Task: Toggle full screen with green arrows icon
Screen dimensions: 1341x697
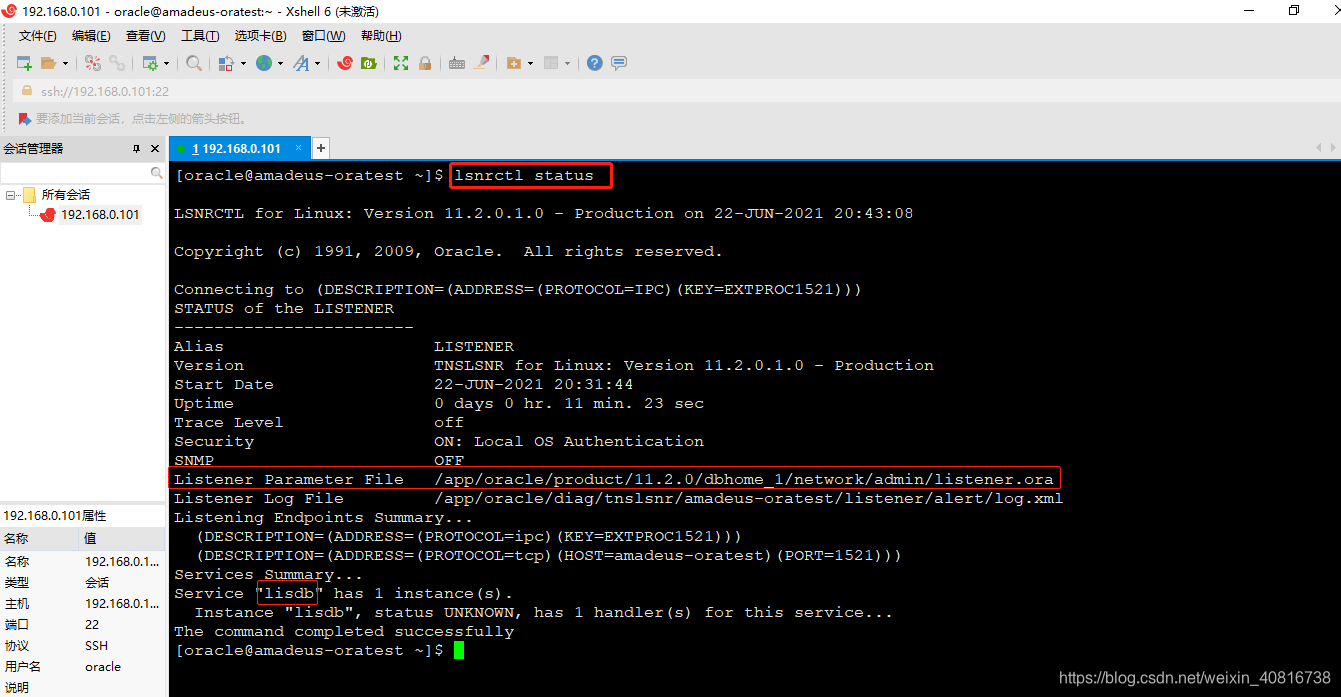Action: pyautogui.click(x=401, y=63)
